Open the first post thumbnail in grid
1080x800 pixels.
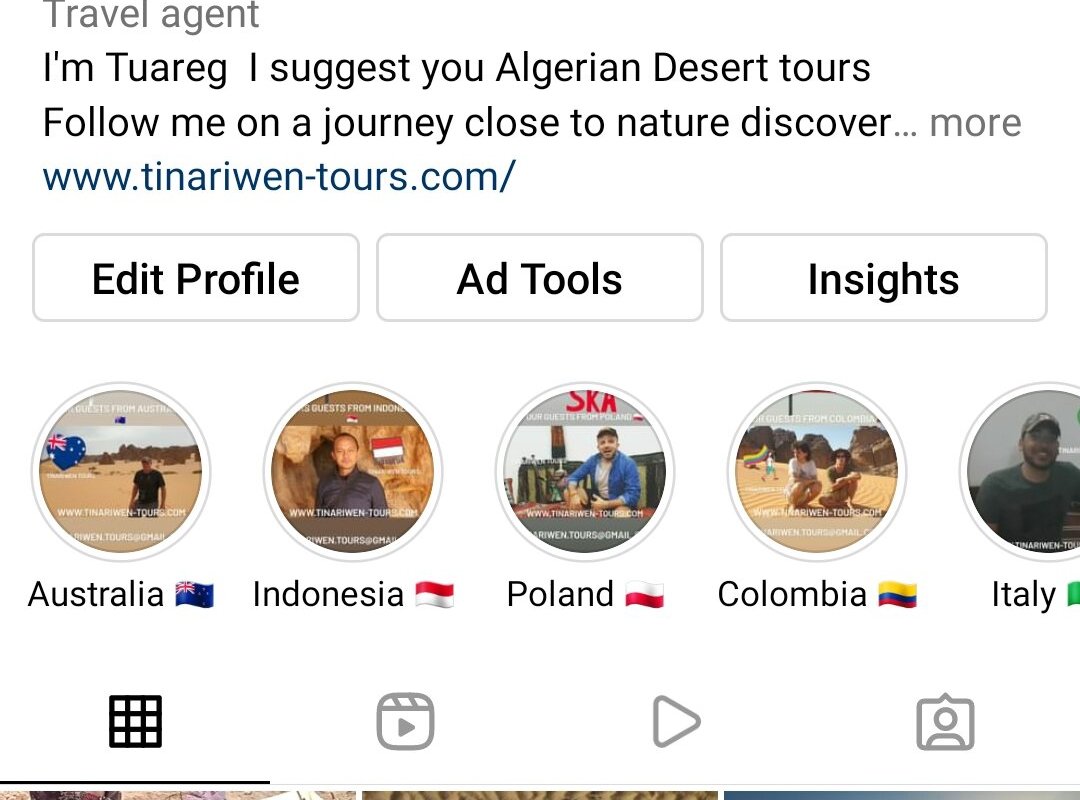[178, 796]
